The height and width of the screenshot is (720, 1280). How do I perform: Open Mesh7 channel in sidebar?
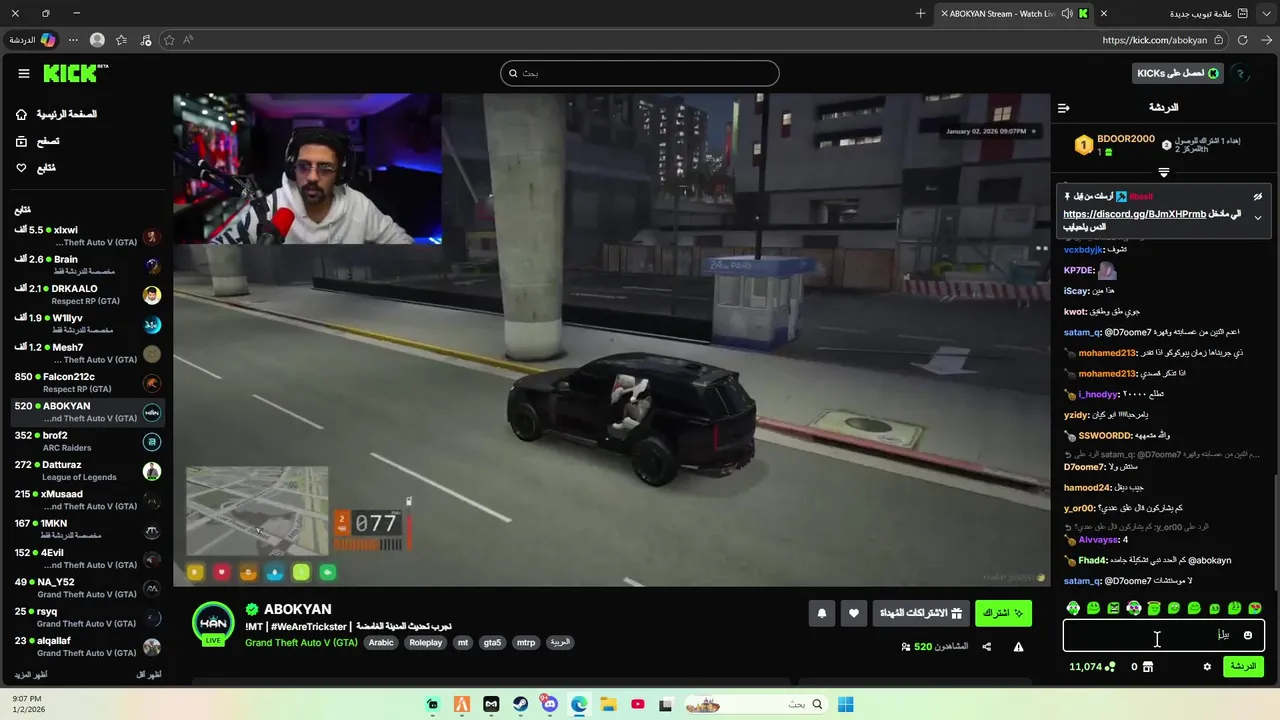pyautogui.click(x=88, y=354)
